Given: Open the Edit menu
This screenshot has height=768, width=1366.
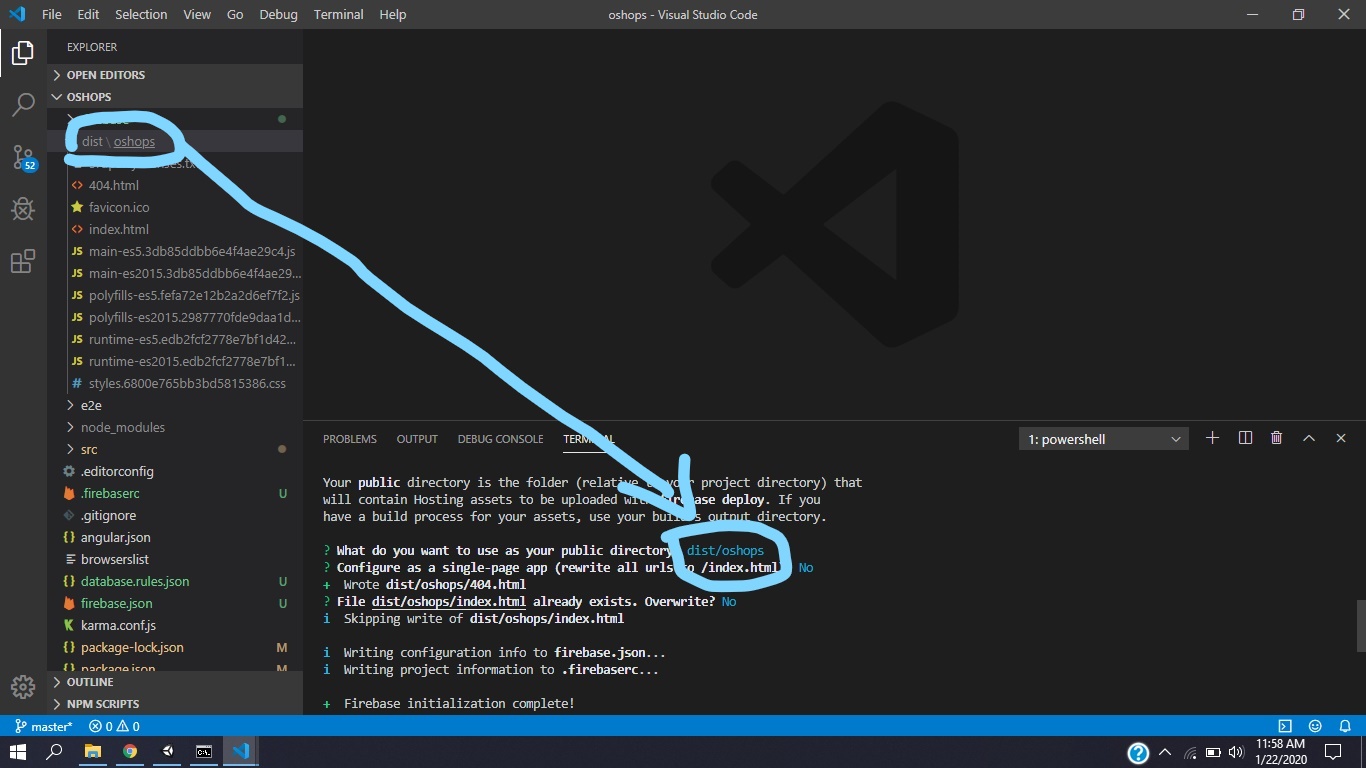Looking at the screenshot, I should click(x=88, y=14).
